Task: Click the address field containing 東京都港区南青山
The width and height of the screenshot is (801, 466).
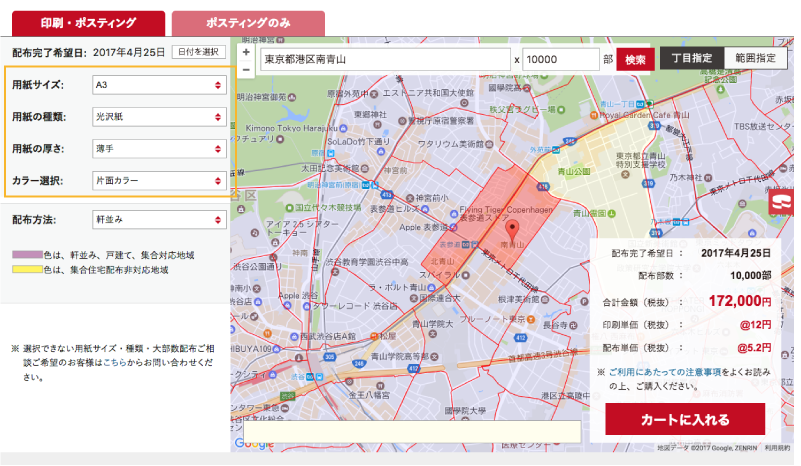Action: [384, 59]
